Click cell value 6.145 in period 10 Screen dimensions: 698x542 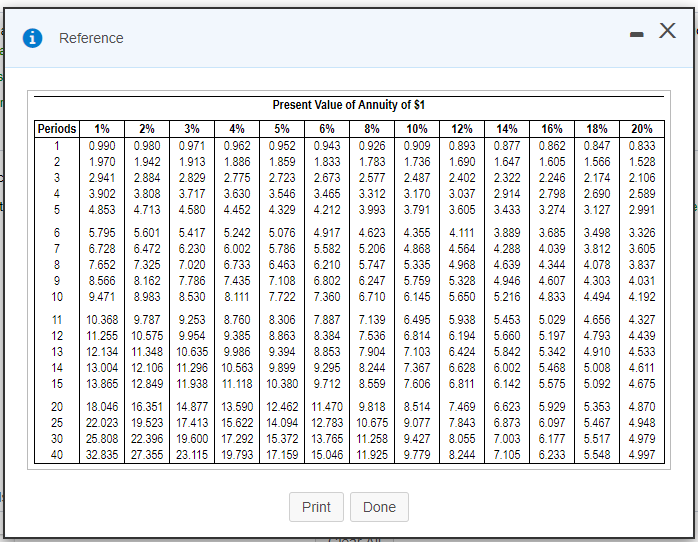(x=417, y=297)
